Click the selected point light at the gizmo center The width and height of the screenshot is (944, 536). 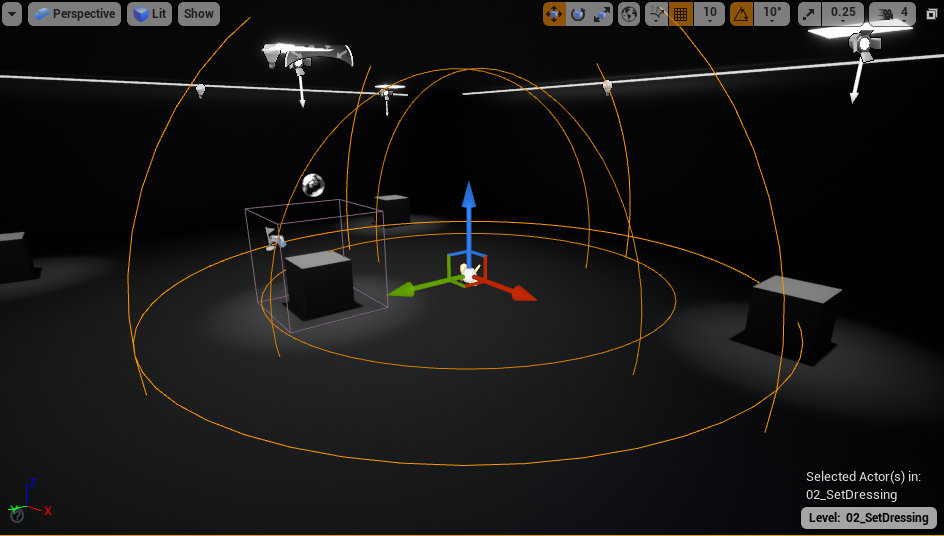pos(470,274)
